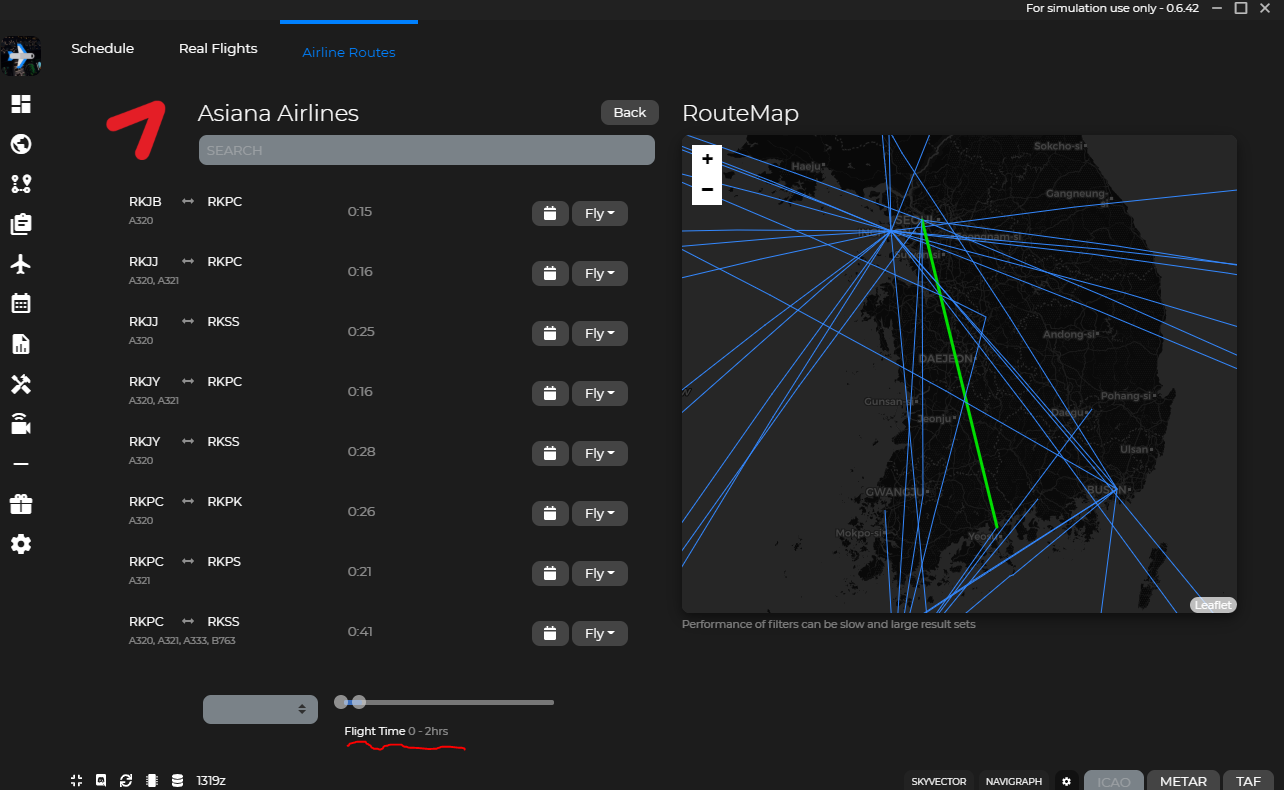Click the book search icon in status bar
This screenshot has width=1284, height=790.
pos(101,781)
